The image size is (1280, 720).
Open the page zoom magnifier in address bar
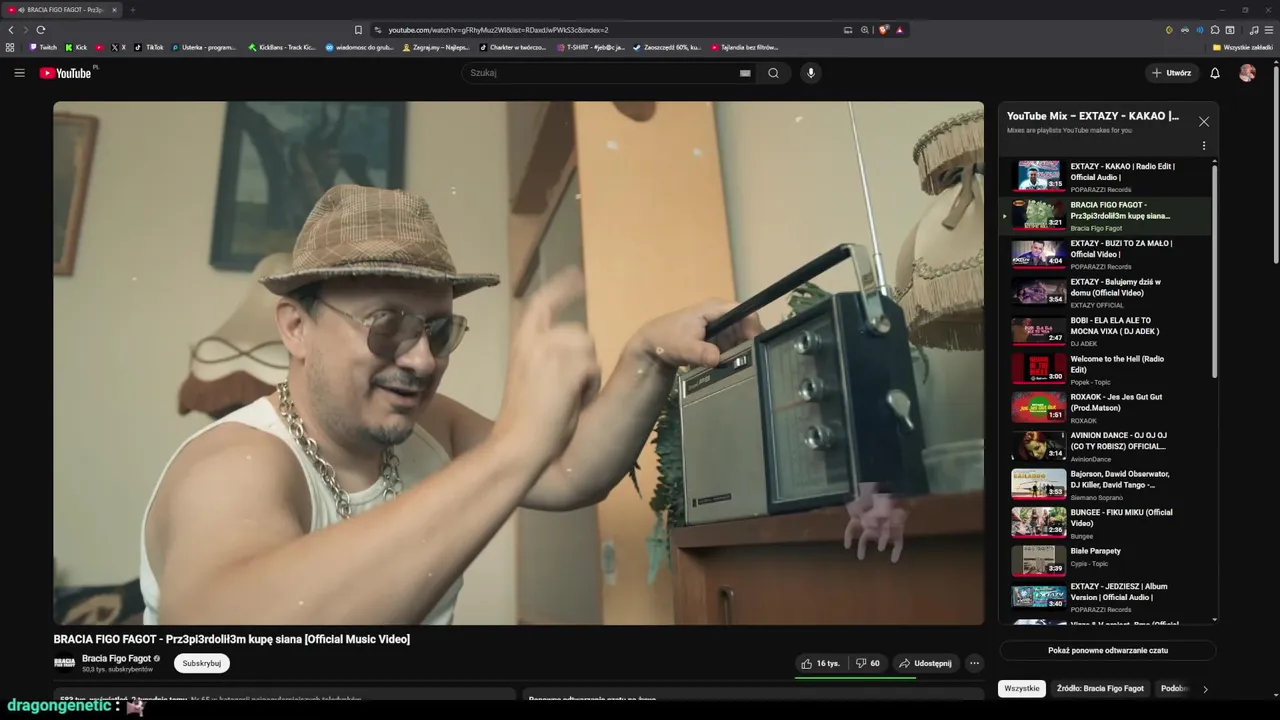865,30
